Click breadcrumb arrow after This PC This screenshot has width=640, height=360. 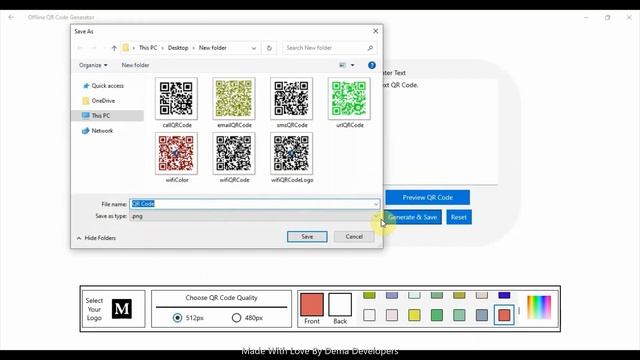point(162,48)
